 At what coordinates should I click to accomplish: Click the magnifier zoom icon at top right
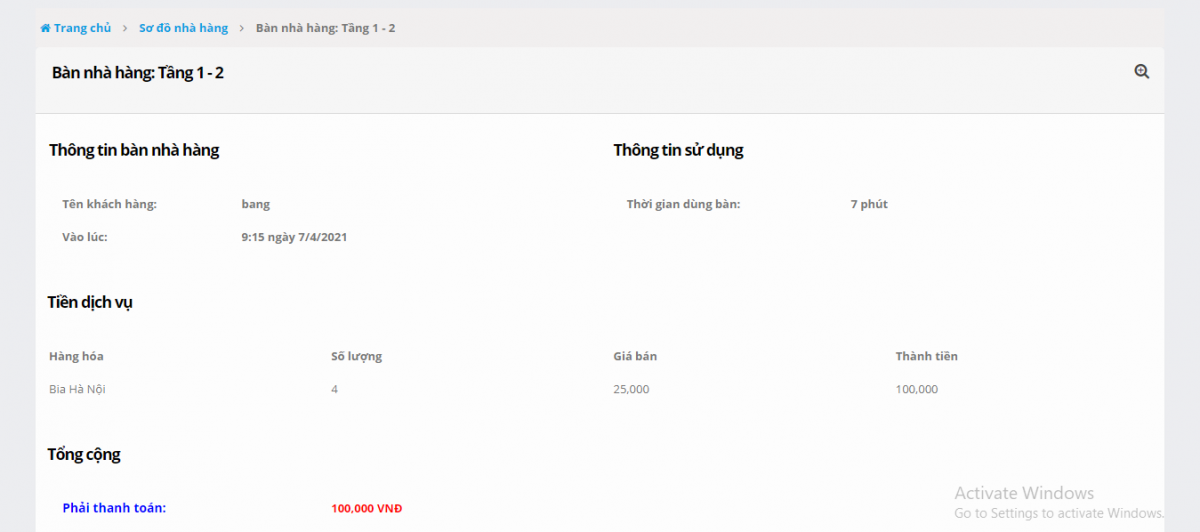coord(1141,72)
